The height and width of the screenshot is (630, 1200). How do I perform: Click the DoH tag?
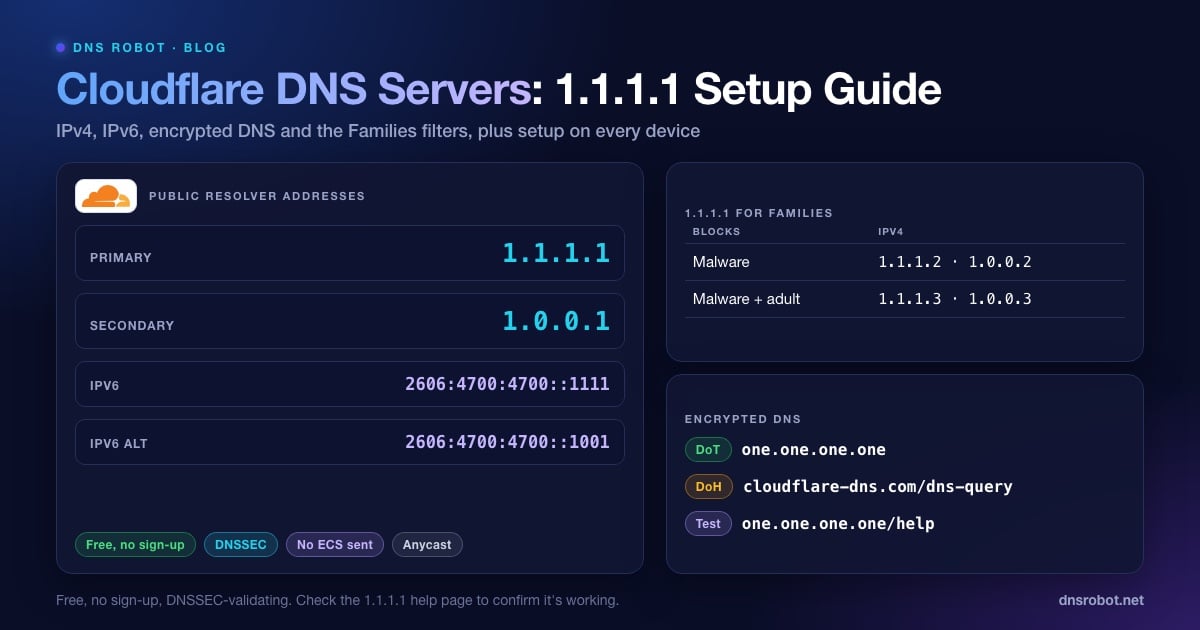point(709,487)
